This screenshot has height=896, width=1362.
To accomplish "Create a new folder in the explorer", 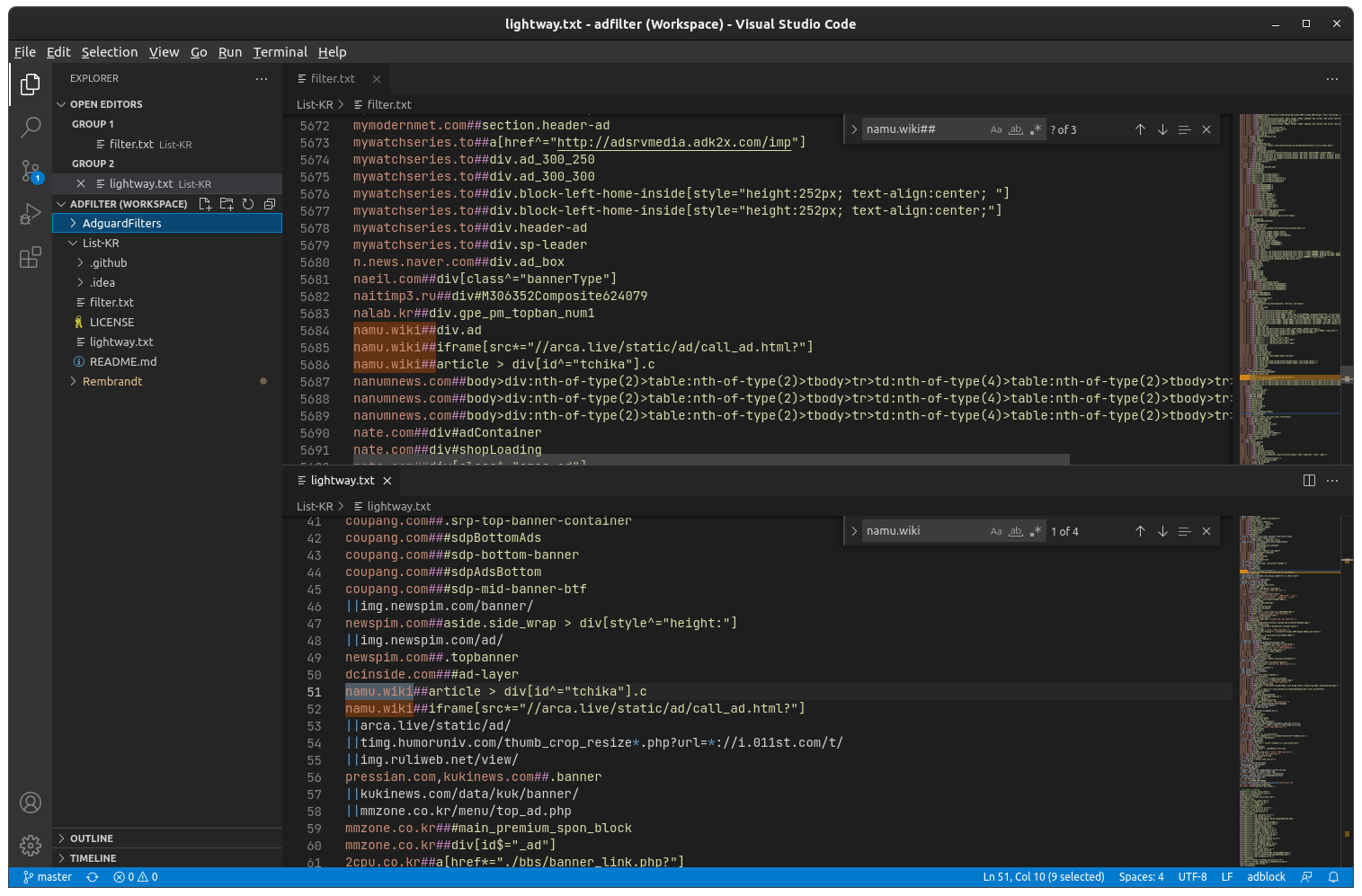I will point(227,204).
